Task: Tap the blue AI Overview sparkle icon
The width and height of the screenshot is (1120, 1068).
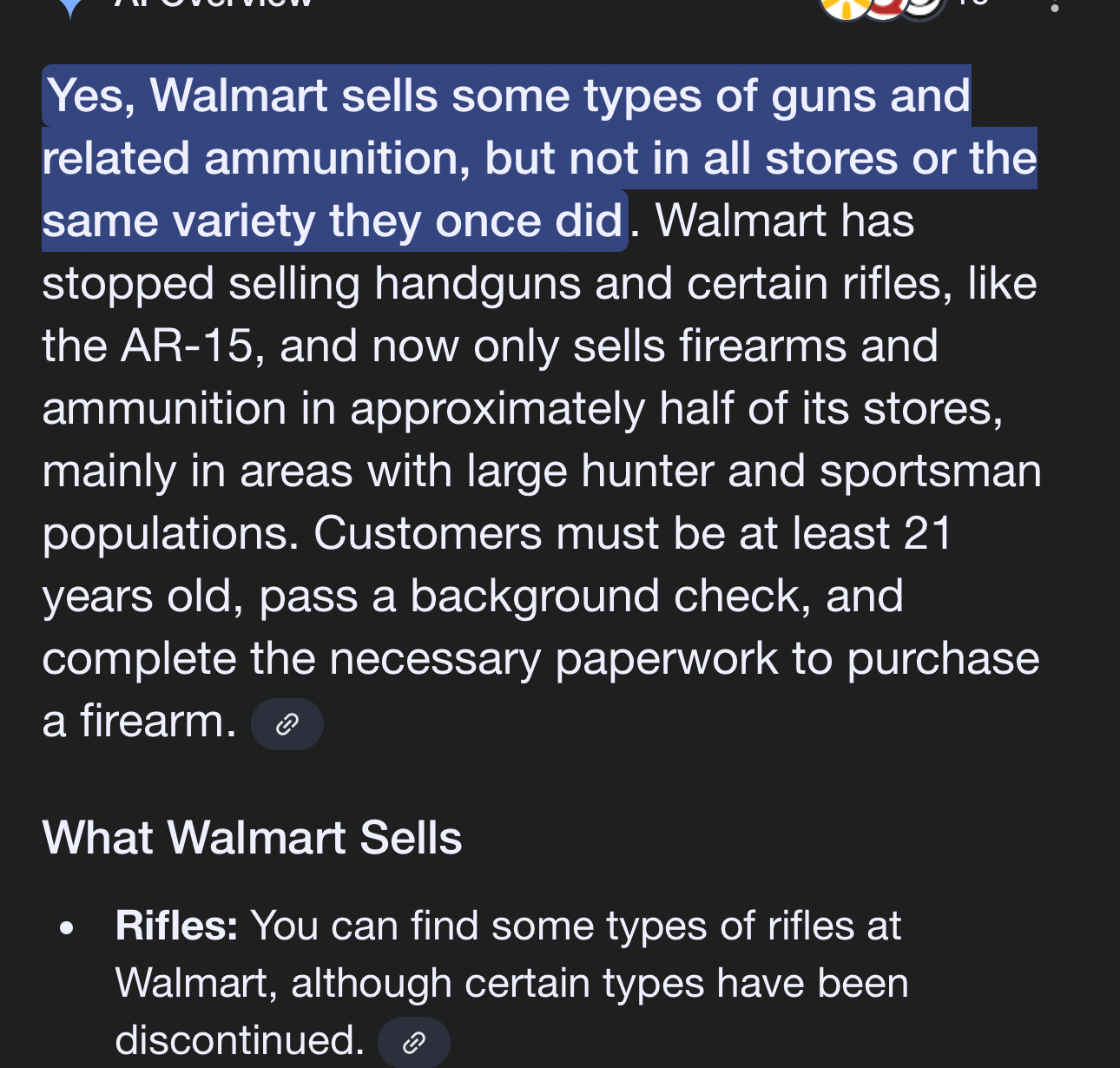Action: coord(69,7)
